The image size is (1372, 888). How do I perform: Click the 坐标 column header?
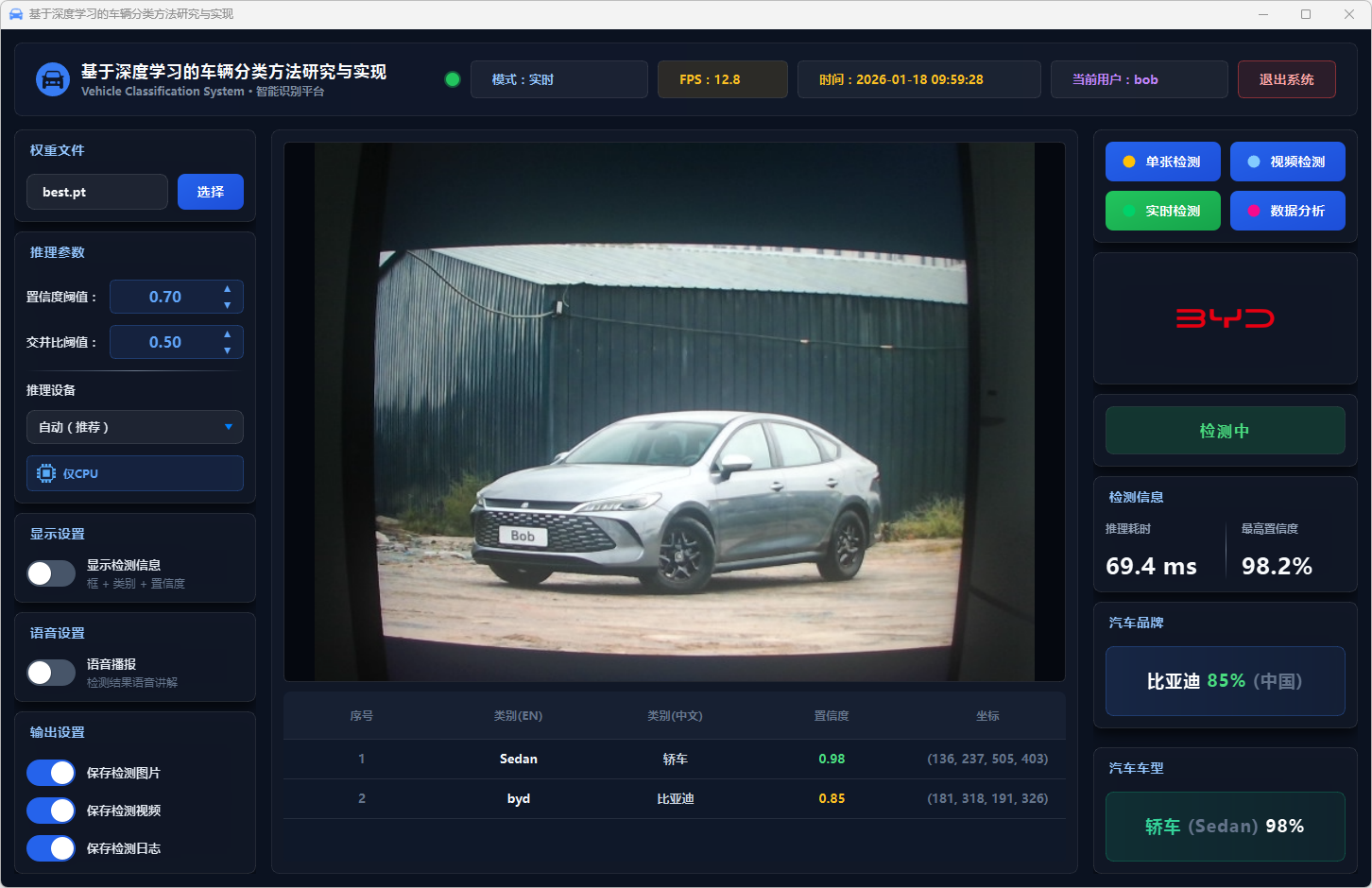(987, 716)
